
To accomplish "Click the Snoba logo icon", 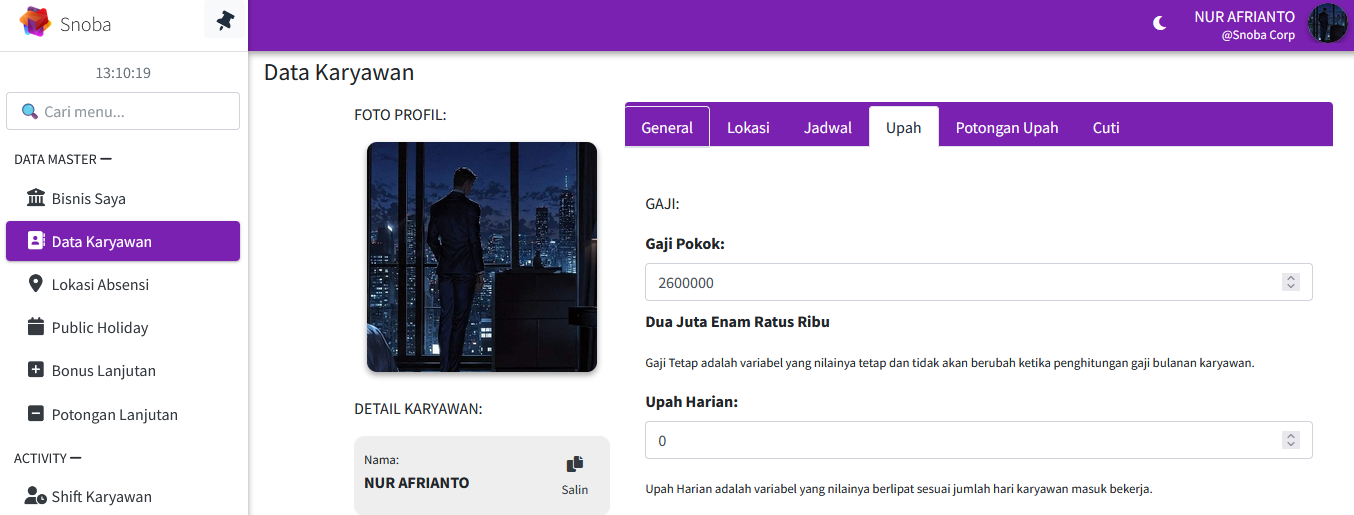I will 35,22.
